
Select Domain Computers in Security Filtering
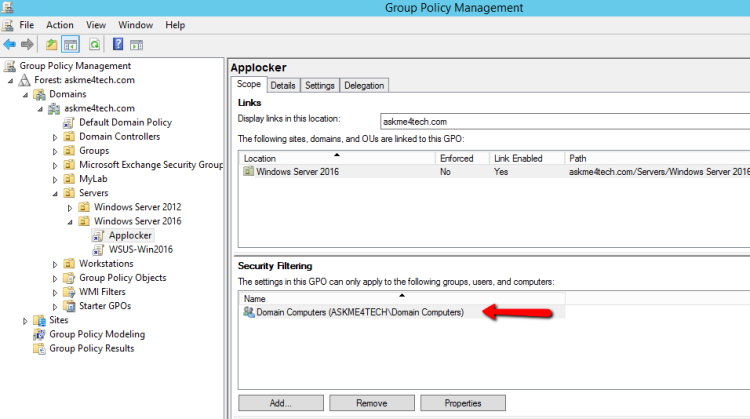360,312
